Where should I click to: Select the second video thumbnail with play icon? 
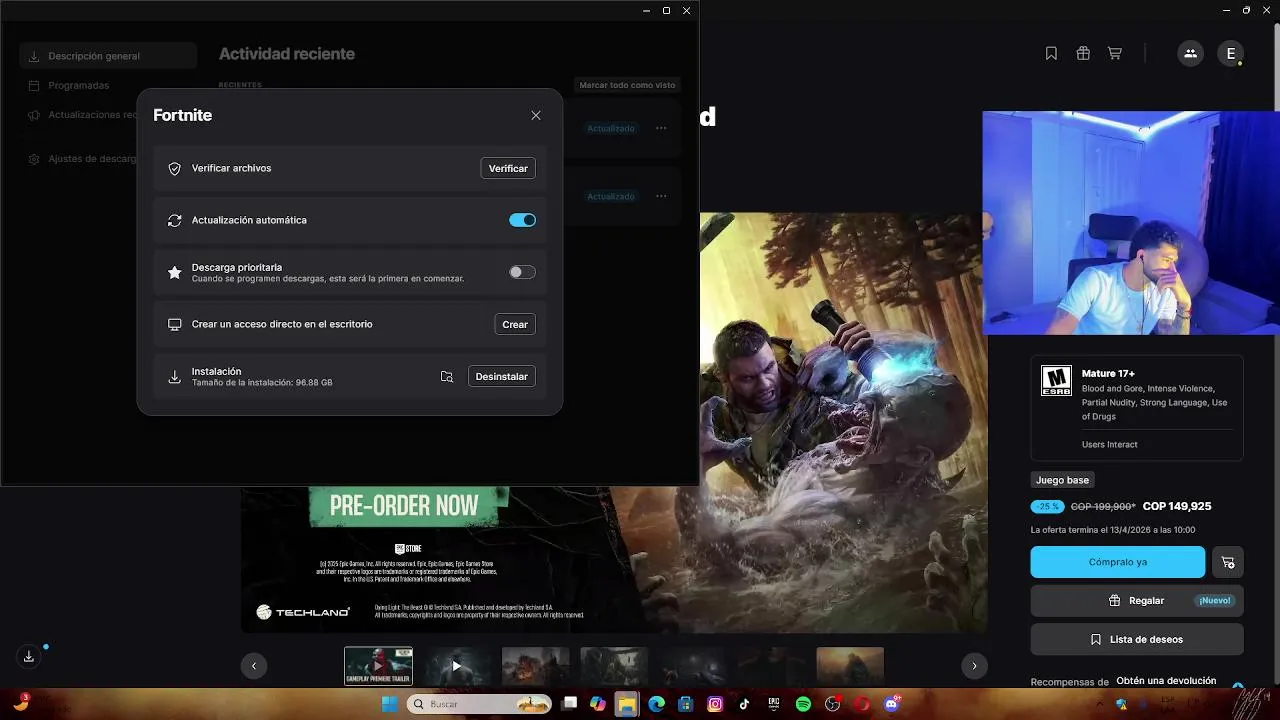[x=457, y=666]
